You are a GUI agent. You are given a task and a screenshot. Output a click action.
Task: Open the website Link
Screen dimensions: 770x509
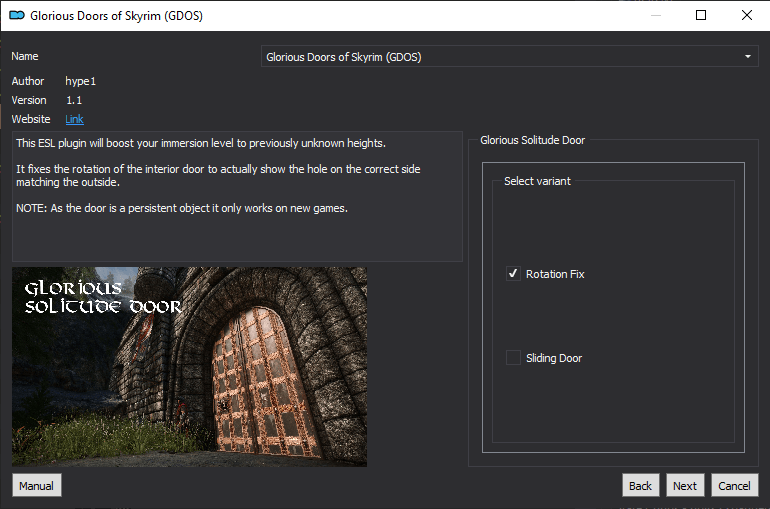point(74,119)
